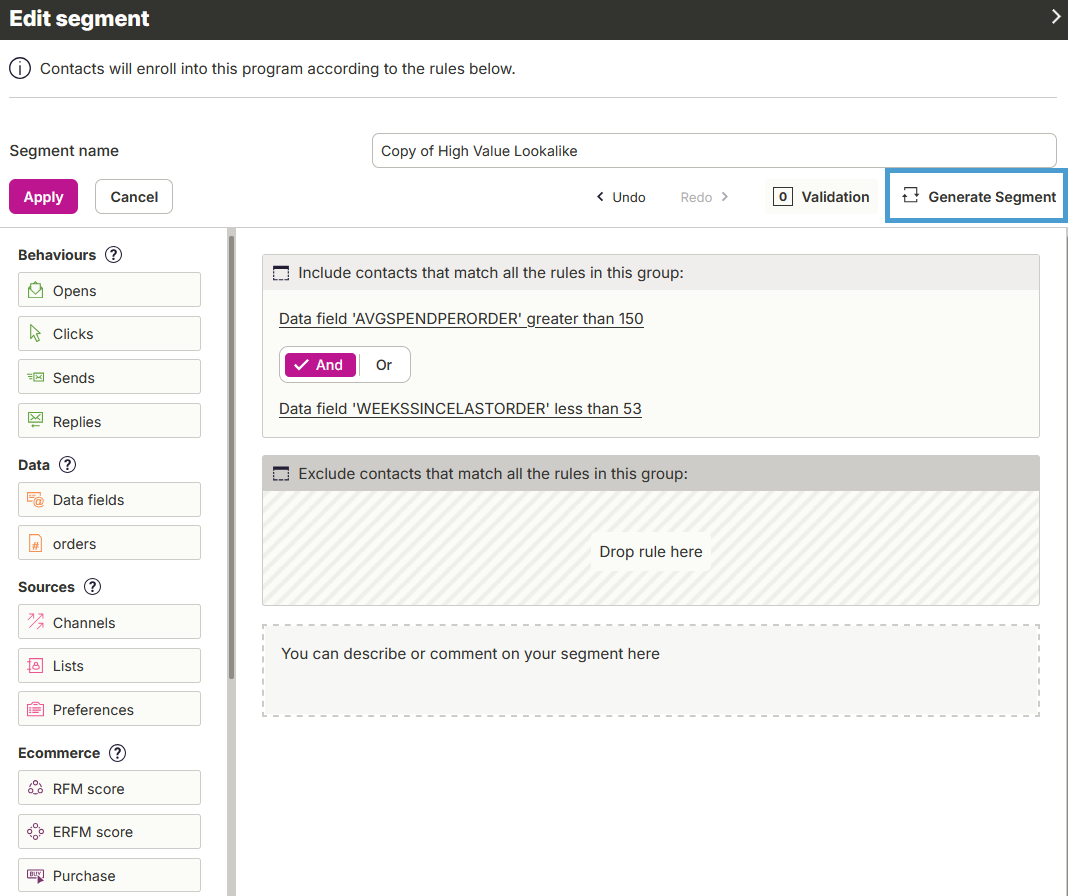Viewport: 1068px width, 896px height.
Task: Click the validation count box showing 0
Action: (x=783, y=197)
